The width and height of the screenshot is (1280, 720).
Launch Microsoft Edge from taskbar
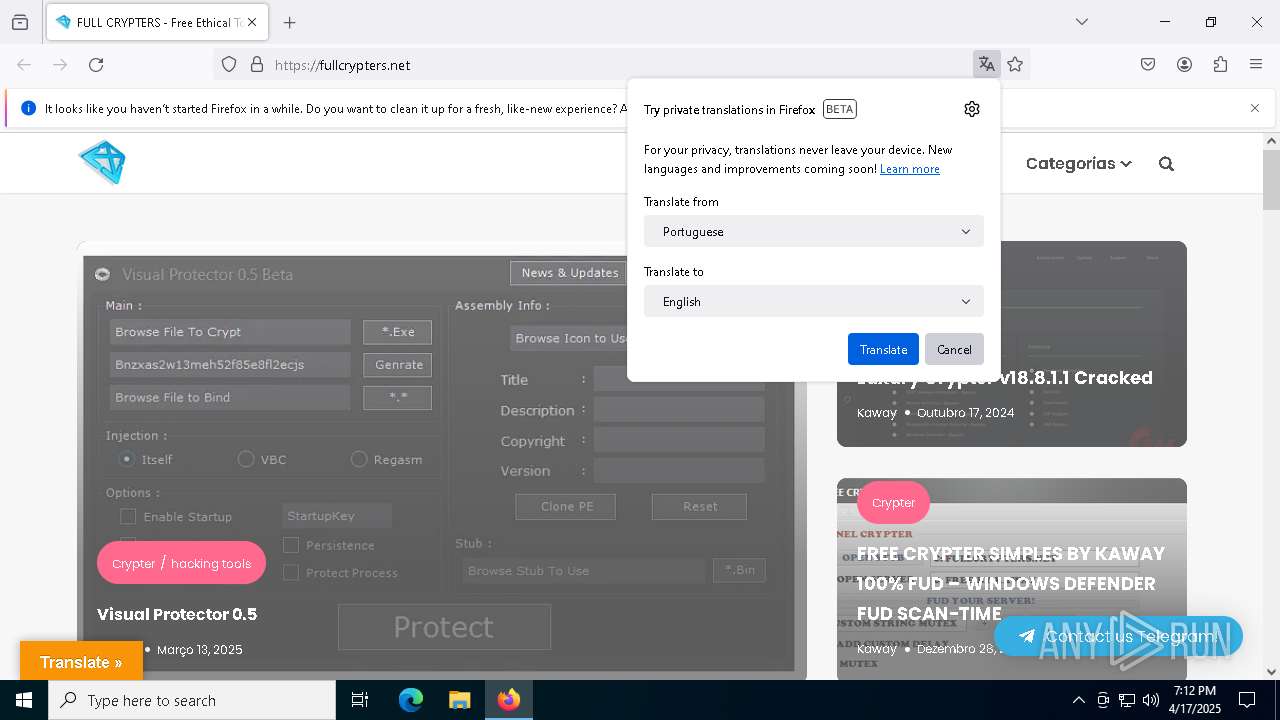tap(411, 700)
